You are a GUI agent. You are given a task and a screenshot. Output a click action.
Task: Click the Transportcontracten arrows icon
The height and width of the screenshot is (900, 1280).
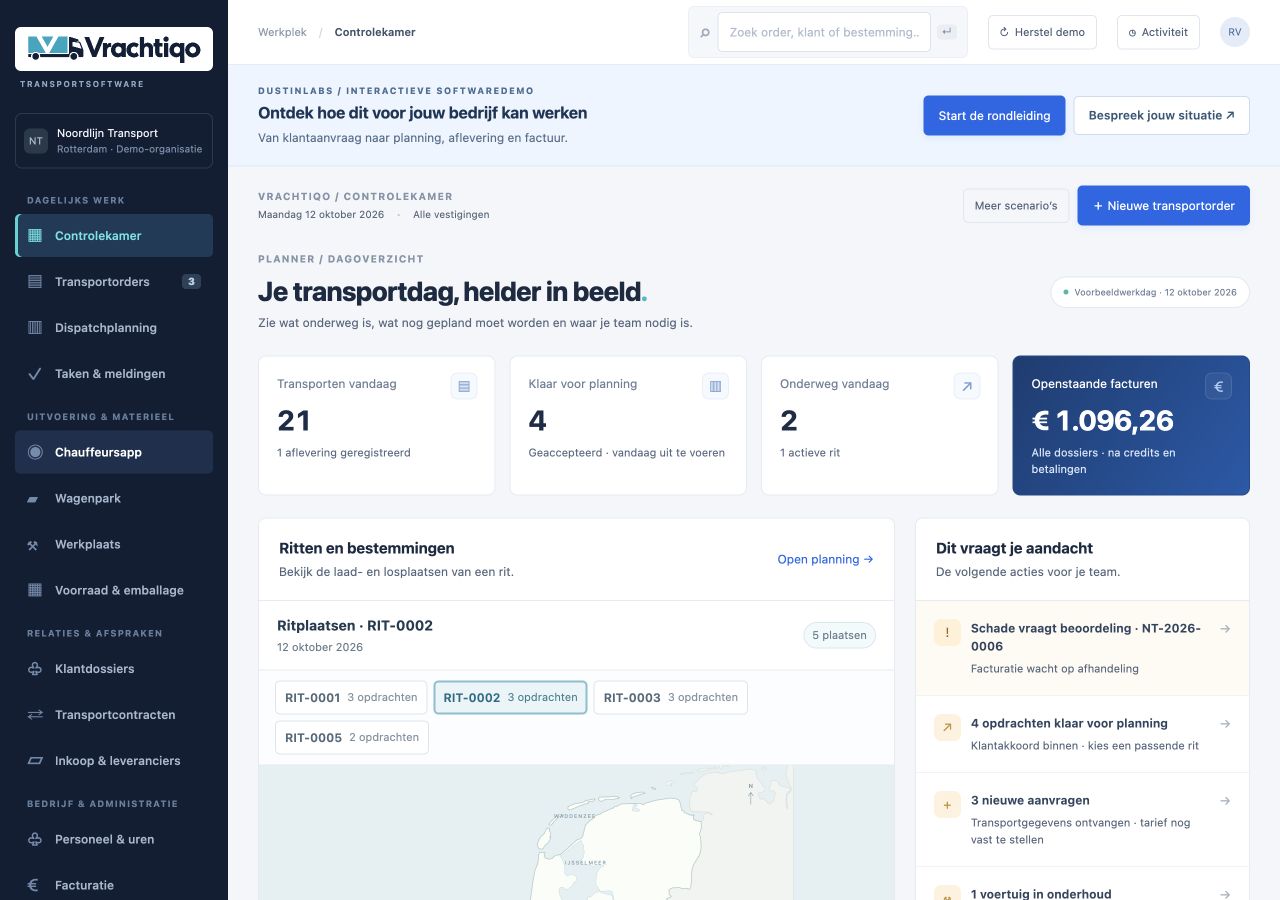(35, 715)
